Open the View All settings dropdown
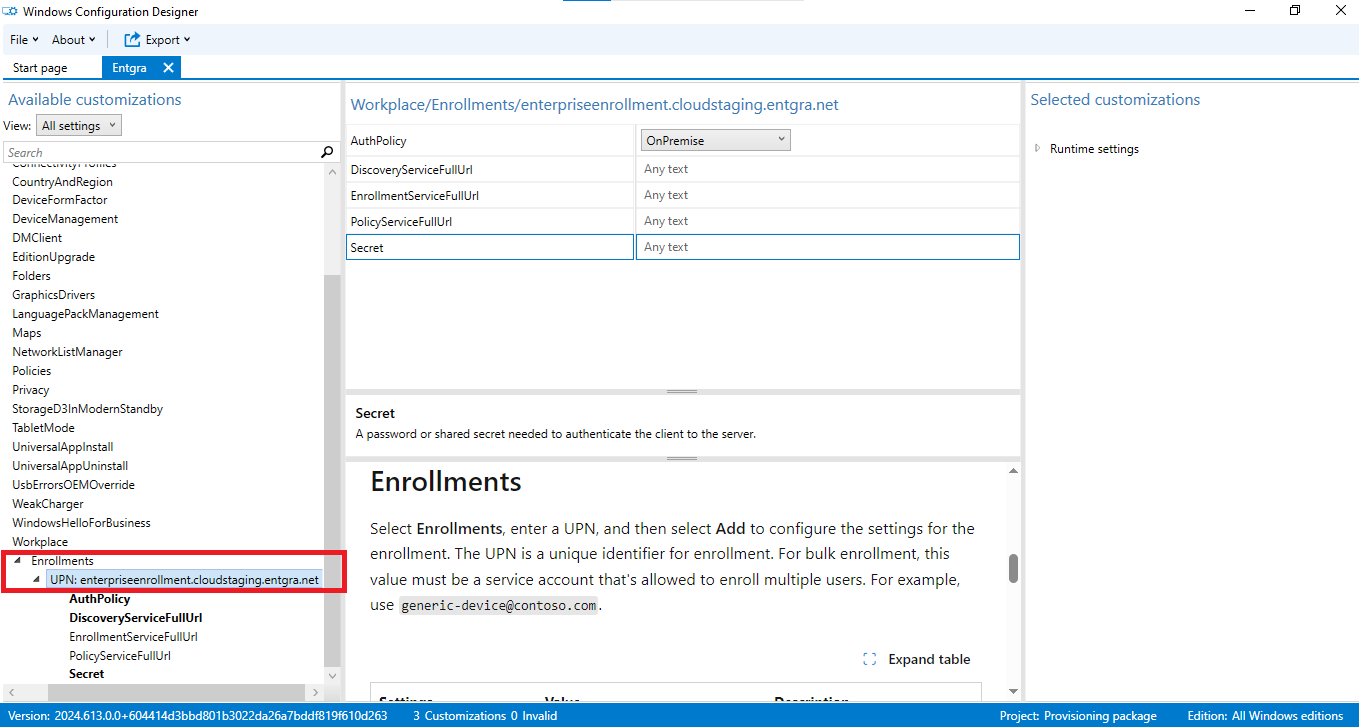 click(x=79, y=126)
